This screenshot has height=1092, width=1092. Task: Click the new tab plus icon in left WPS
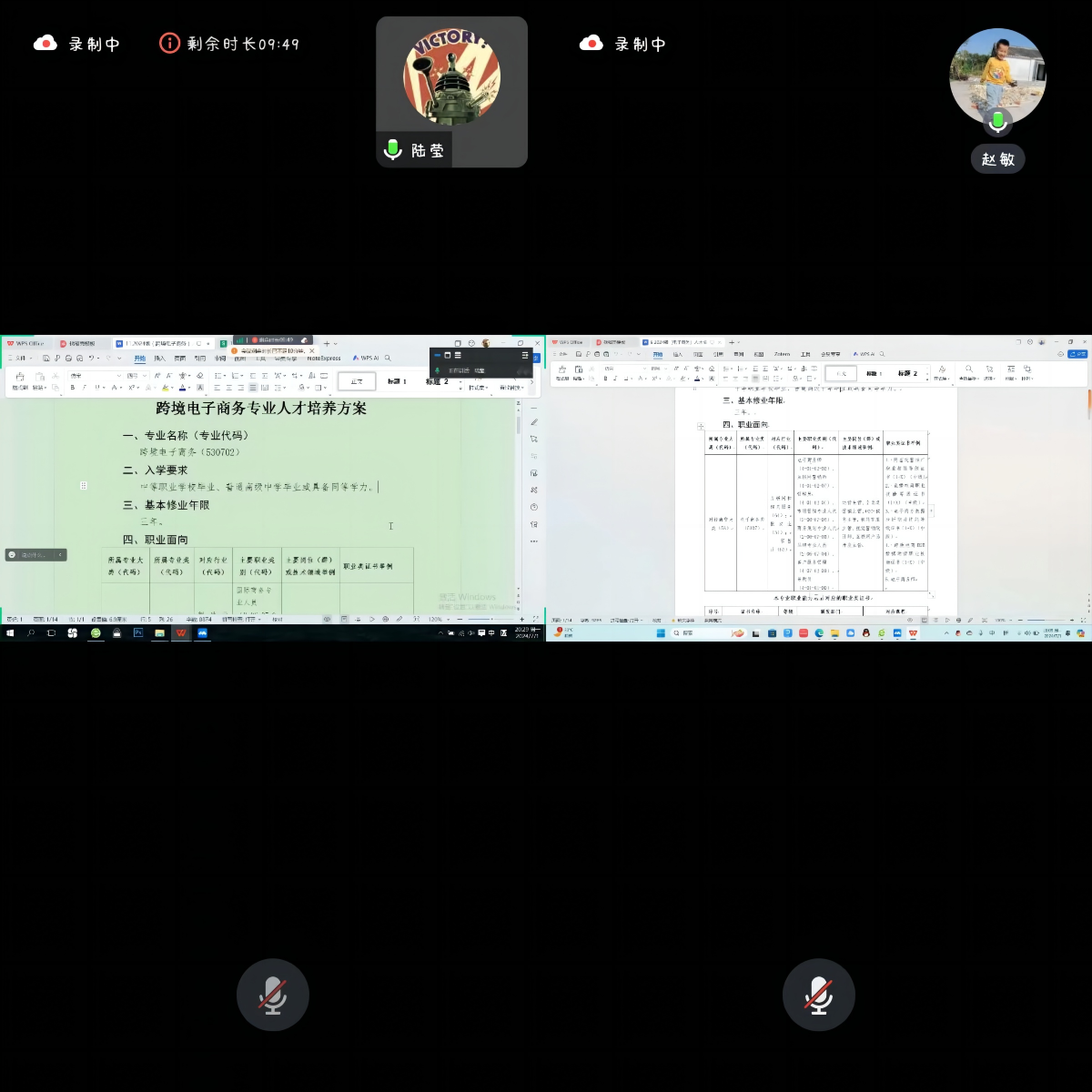click(327, 344)
